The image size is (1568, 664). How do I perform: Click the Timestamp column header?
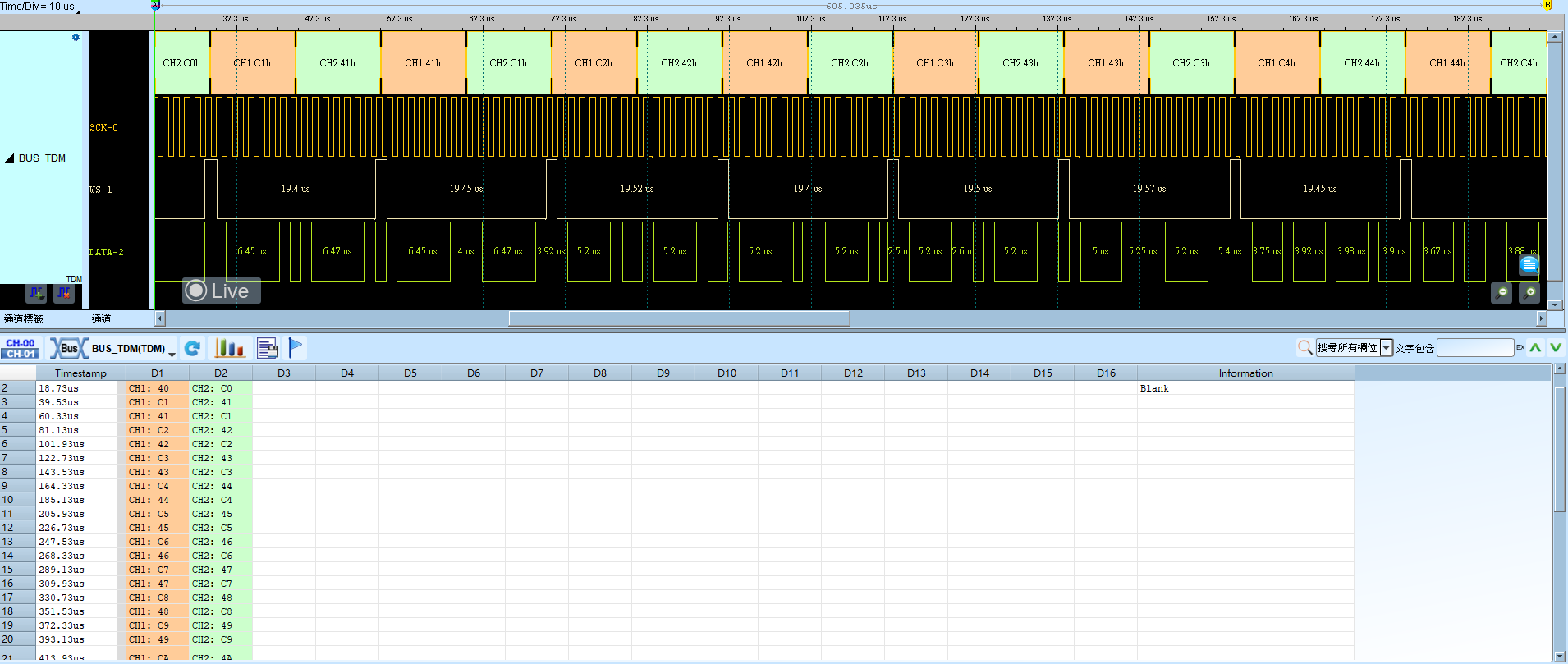click(x=80, y=373)
